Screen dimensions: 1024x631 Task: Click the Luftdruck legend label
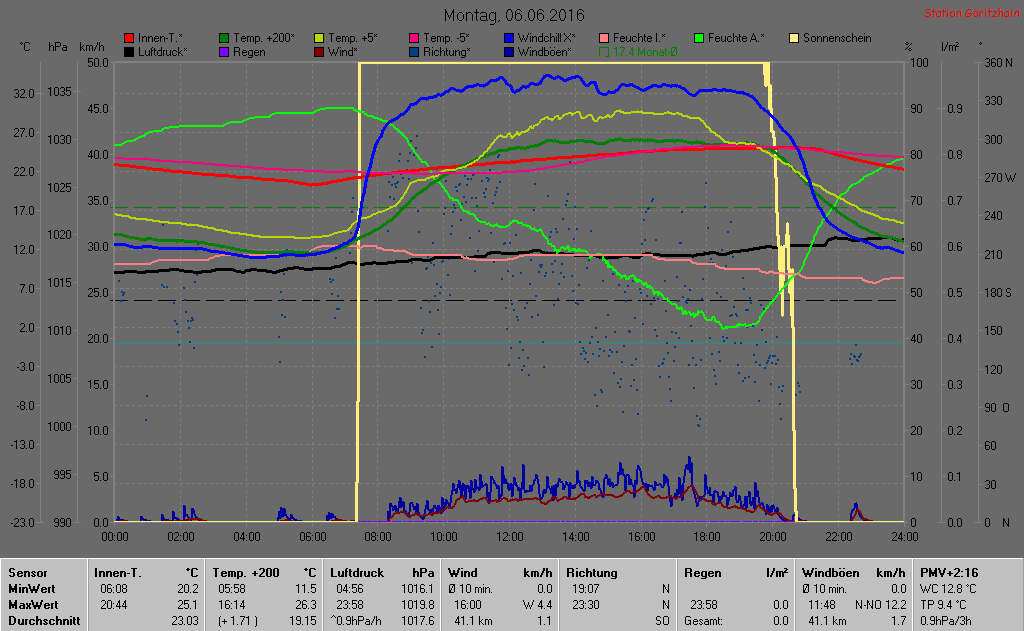coord(163,52)
